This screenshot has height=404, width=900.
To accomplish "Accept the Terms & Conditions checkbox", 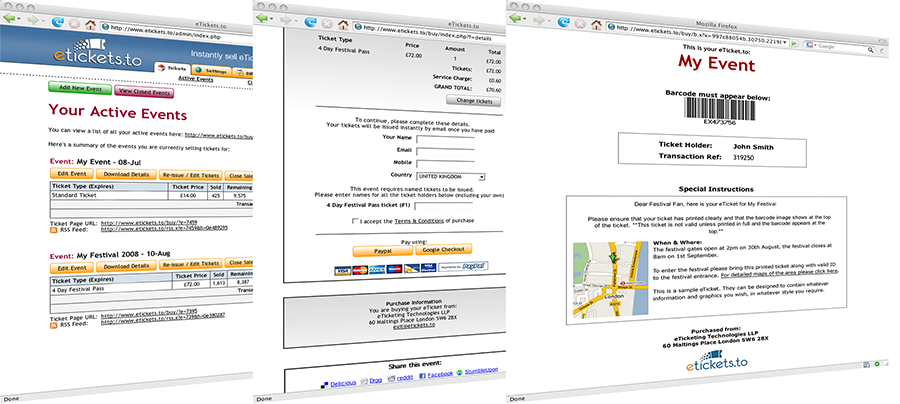I will click(356, 222).
